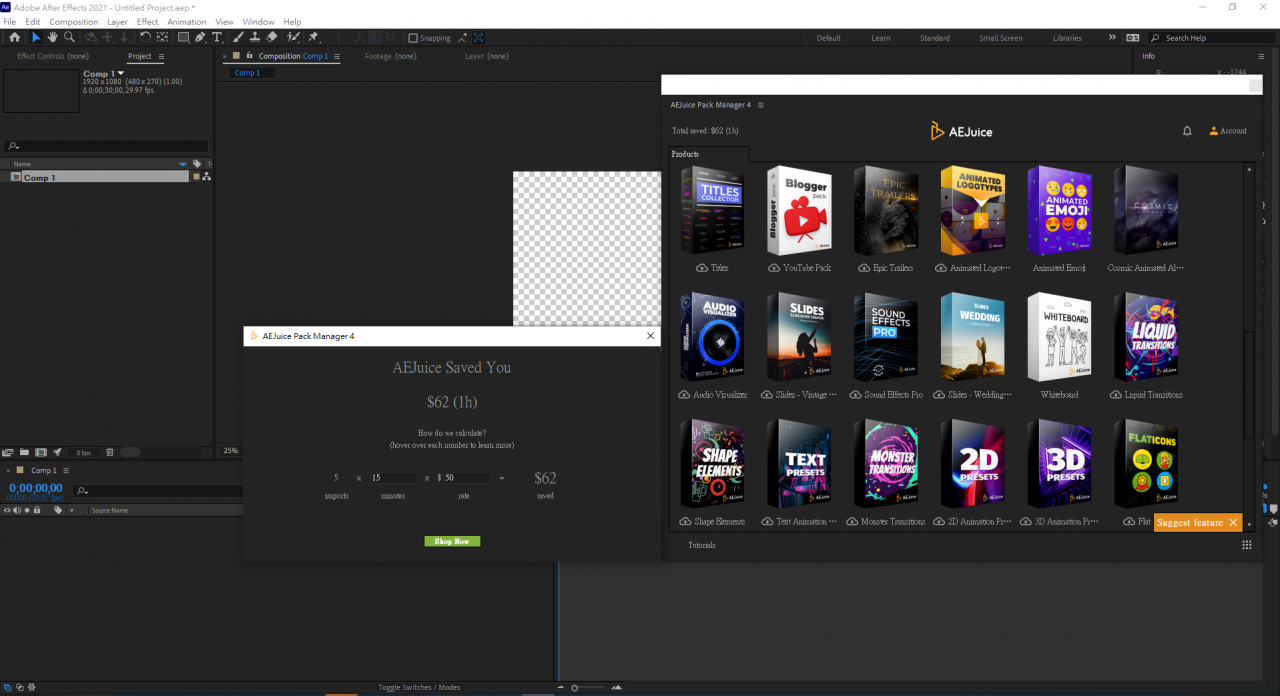Click the Home icon in the toolbar
1280x696 pixels.
click(x=14, y=38)
